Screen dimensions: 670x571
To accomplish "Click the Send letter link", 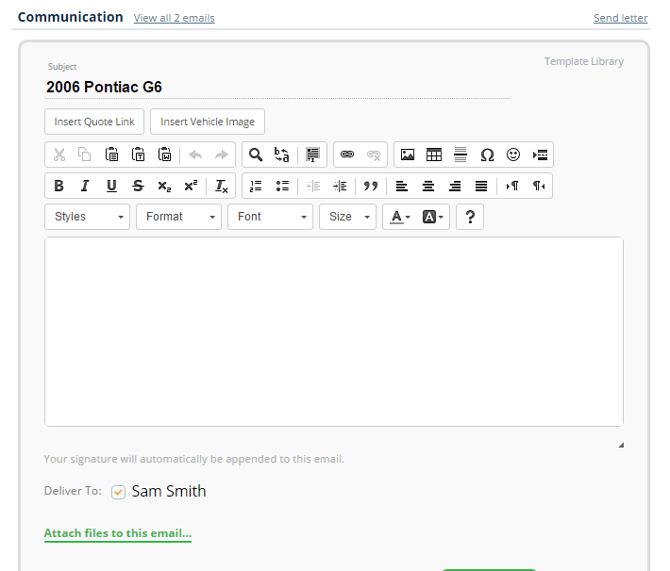I will pyautogui.click(x=620, y=18).
